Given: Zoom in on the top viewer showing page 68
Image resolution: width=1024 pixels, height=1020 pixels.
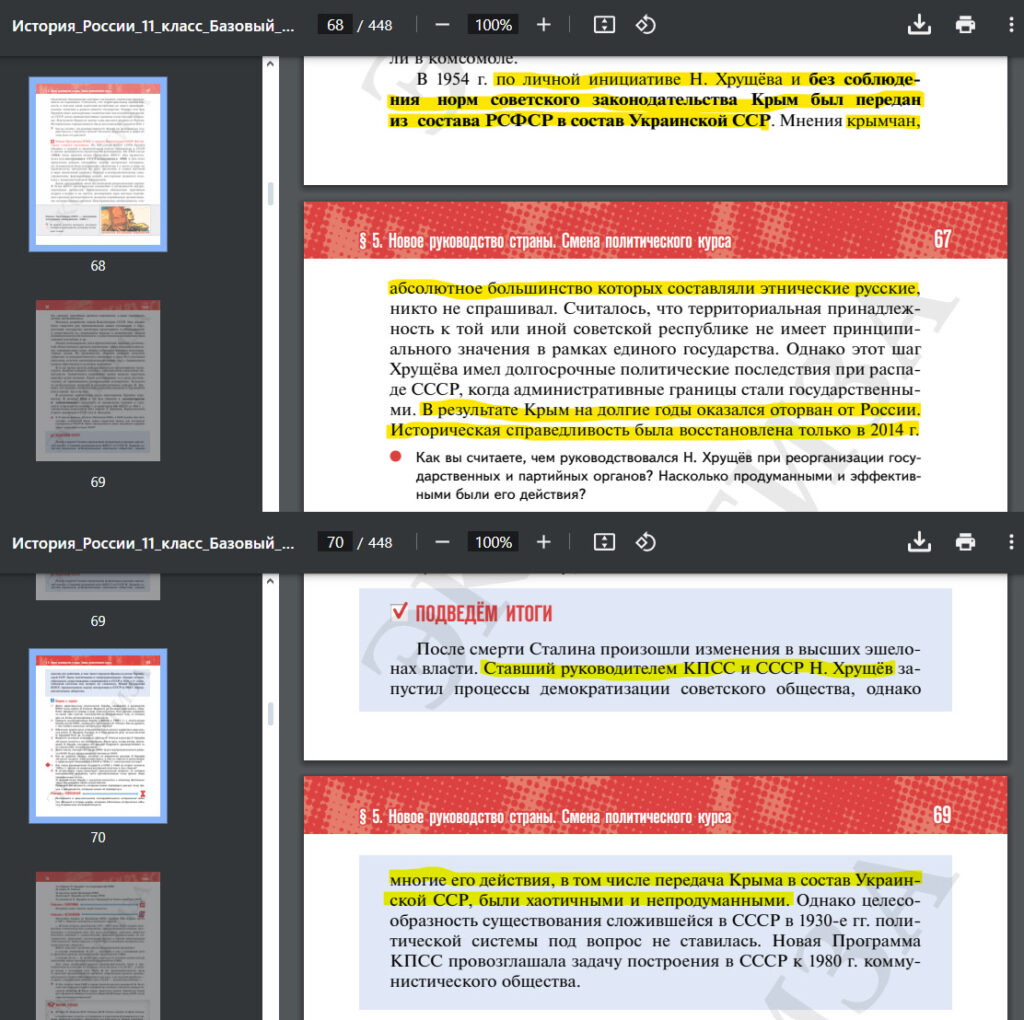Looking at the screenshot, I should (x=543, y=25).
